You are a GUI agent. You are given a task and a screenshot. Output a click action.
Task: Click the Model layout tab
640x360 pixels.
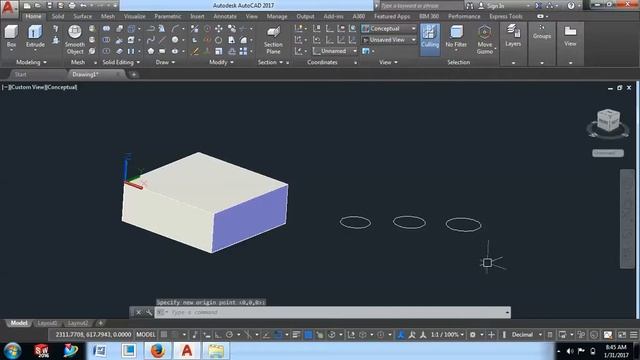tap(19, 323)
